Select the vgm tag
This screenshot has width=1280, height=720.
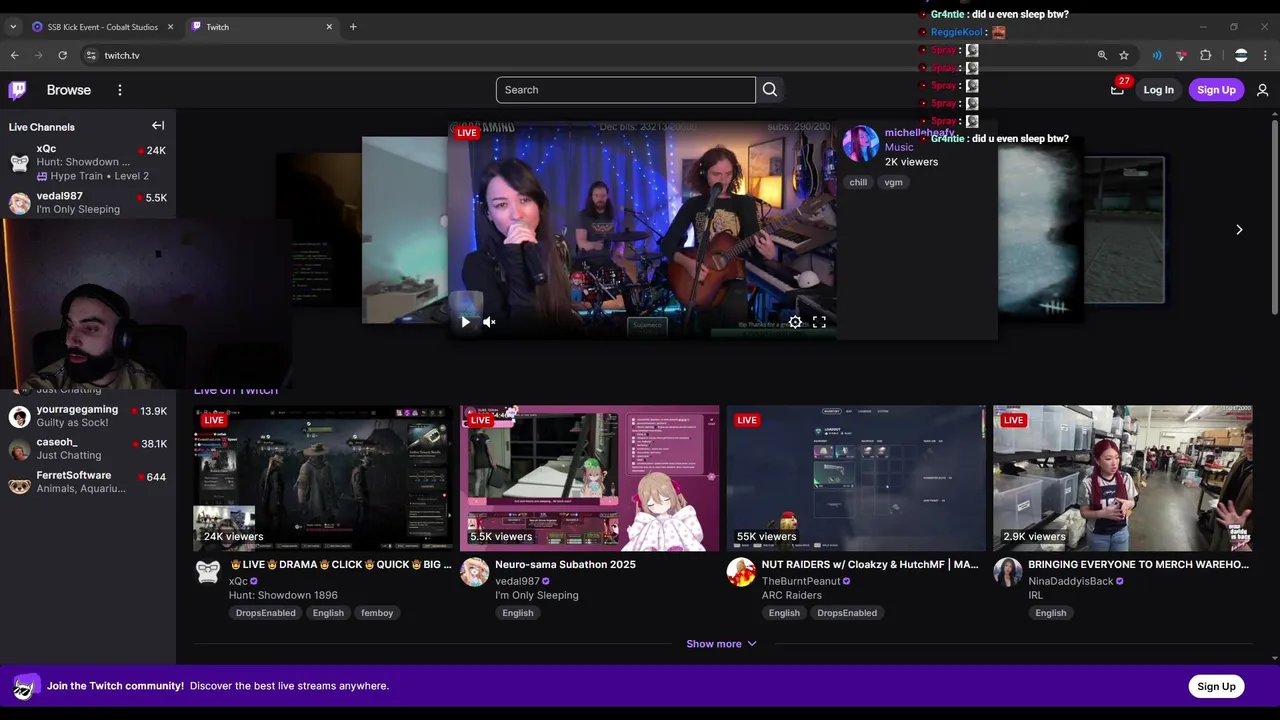click(x=893, y=182)
